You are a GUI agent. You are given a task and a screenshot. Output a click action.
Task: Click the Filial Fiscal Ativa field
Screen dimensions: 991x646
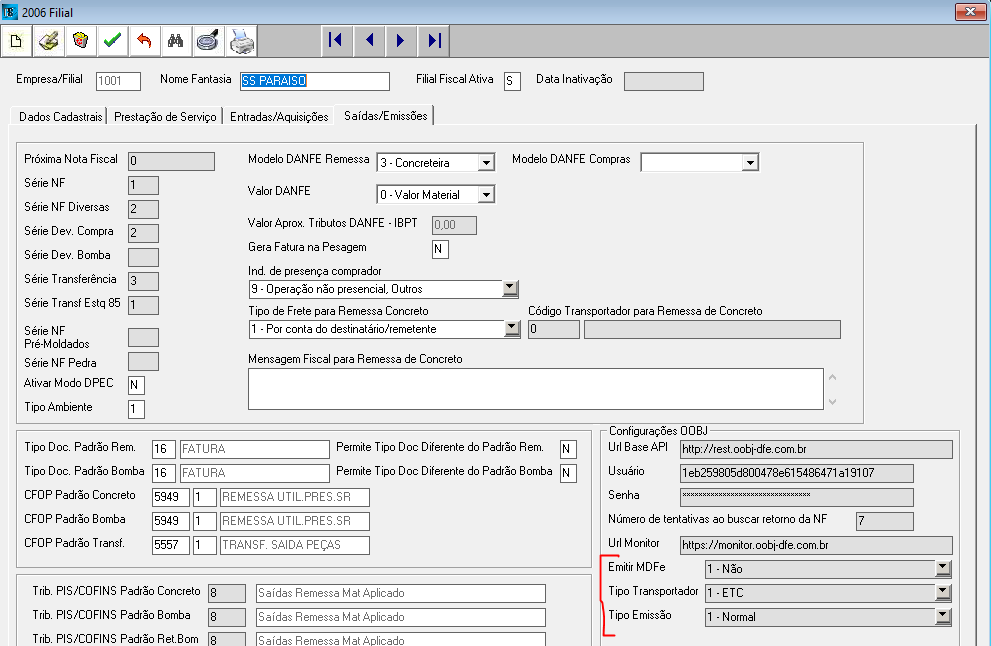coord(512,81)
